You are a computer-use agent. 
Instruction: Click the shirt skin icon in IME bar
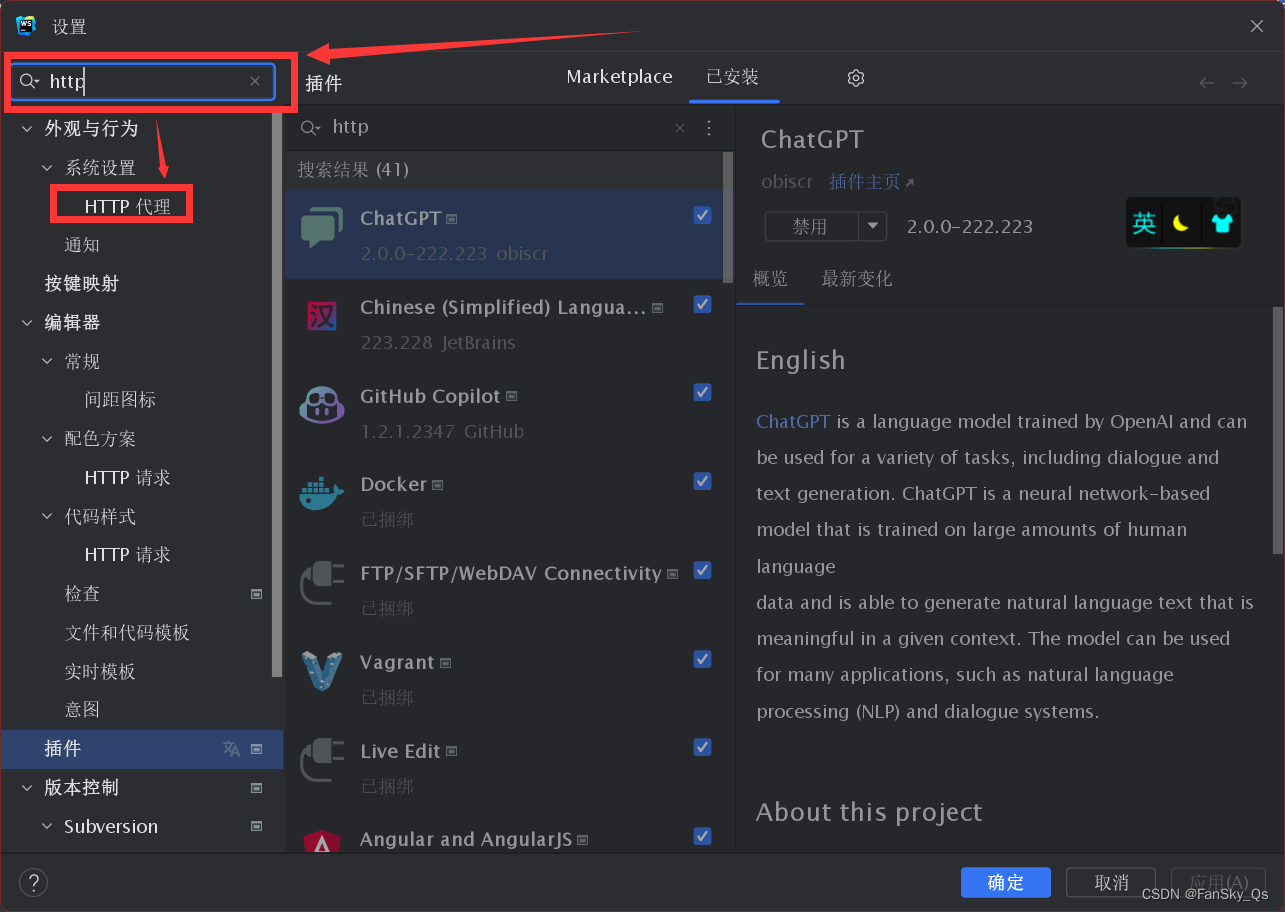click(1222, 224)
